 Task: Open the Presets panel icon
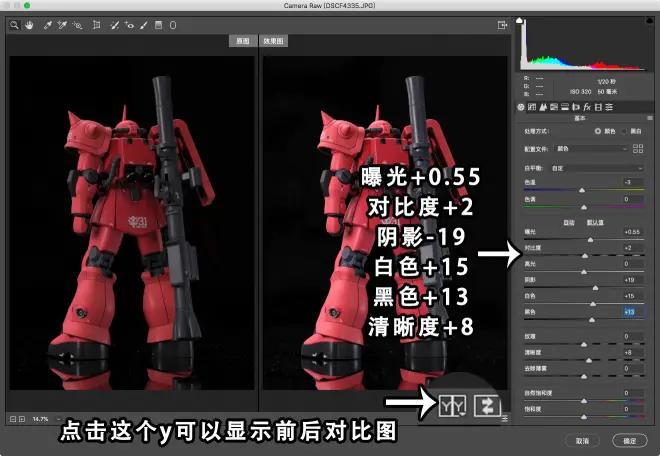[x=609, y=107]
